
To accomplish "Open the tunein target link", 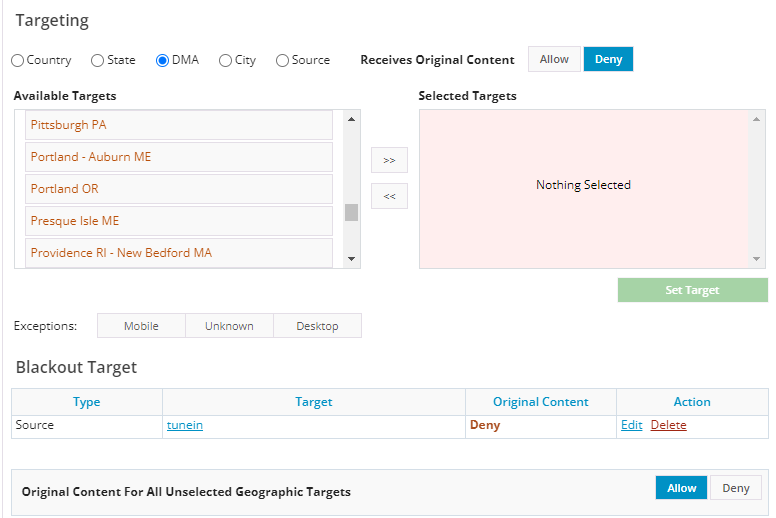I will pyautogui.click(x=185, y=425).
